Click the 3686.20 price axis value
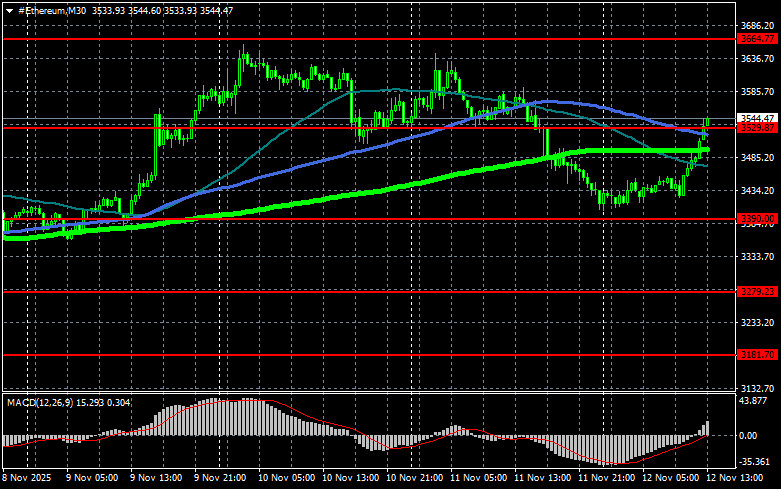Viewport: 781px width, 489px height. pos(757,25)
